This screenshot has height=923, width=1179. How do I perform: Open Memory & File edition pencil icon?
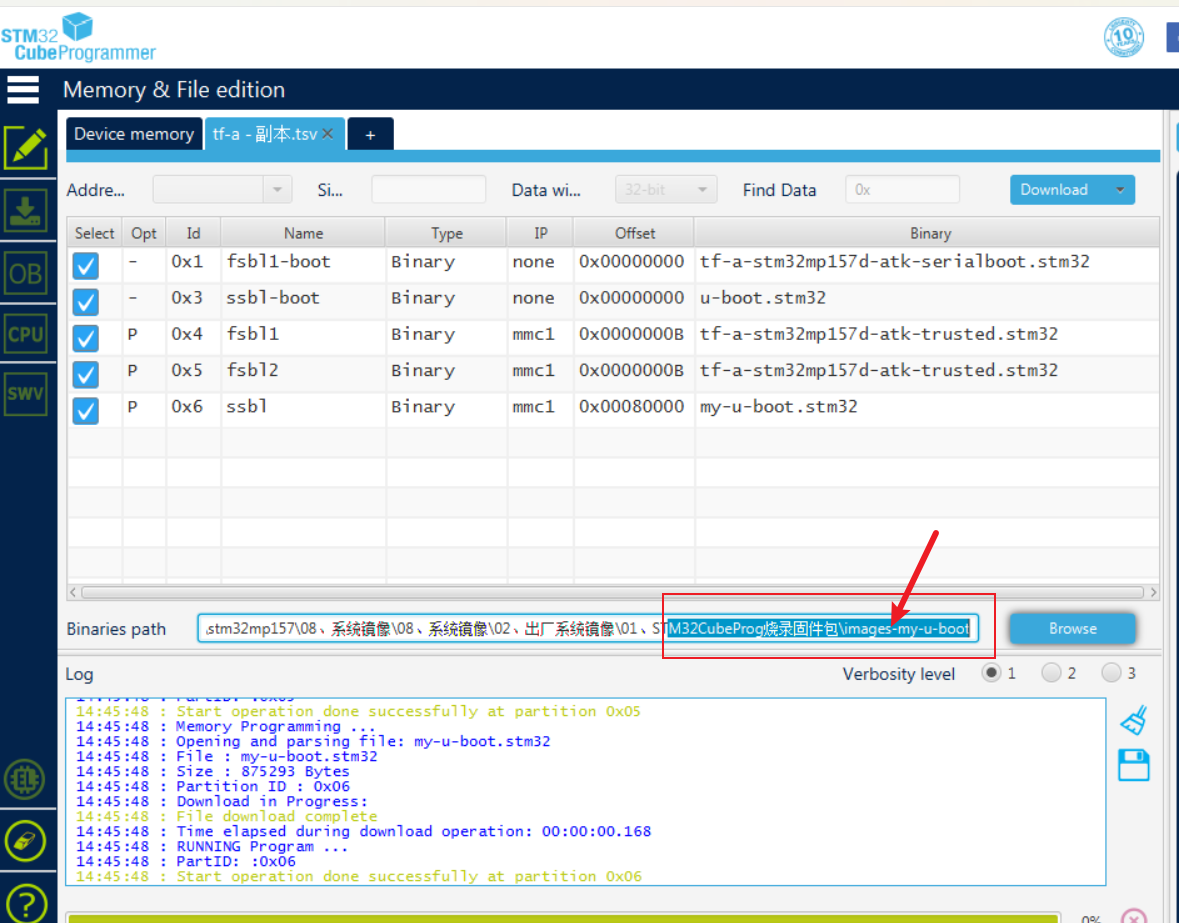pyautogui.click(x=26, y=147)
